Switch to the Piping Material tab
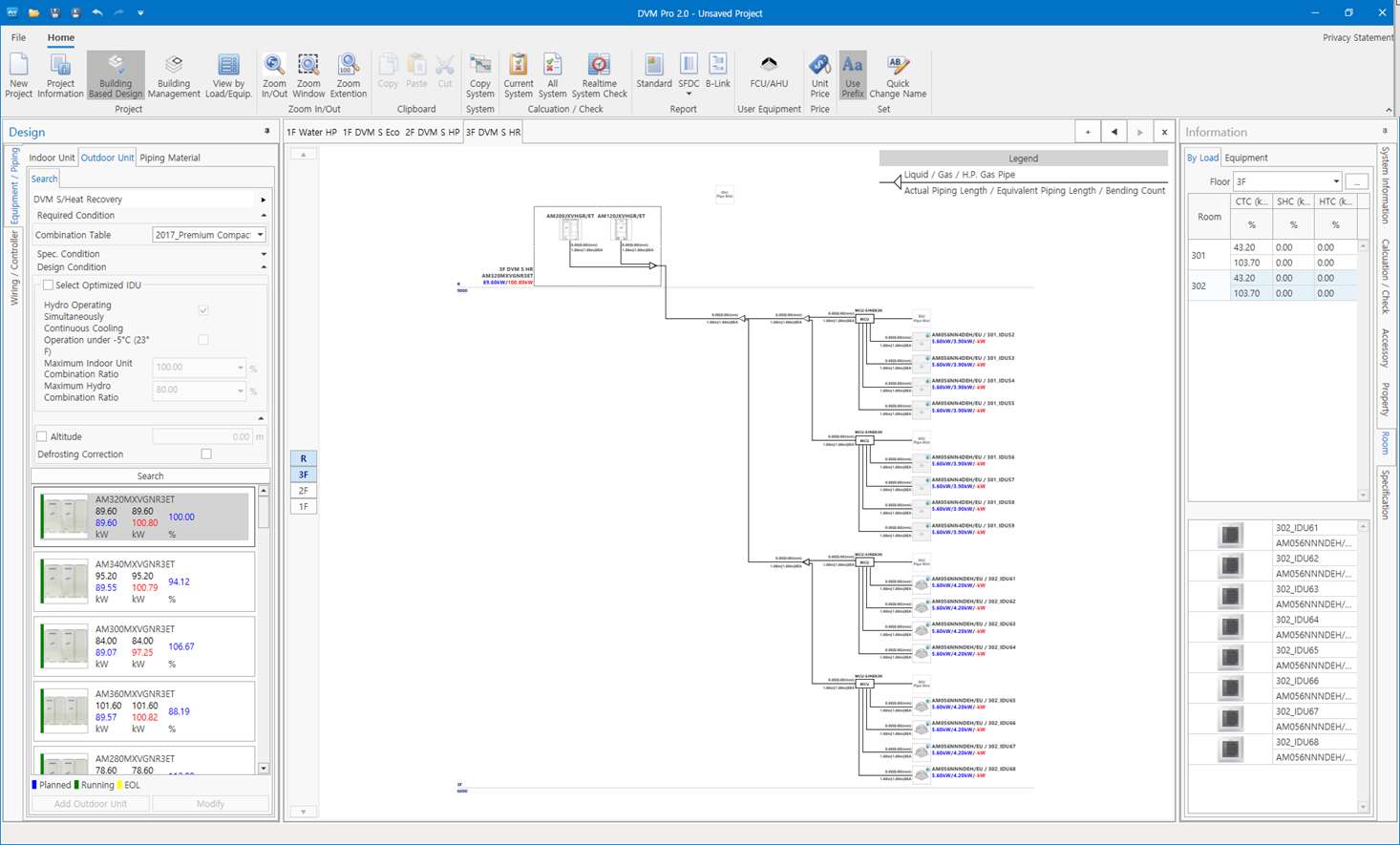 click(170, 158)
